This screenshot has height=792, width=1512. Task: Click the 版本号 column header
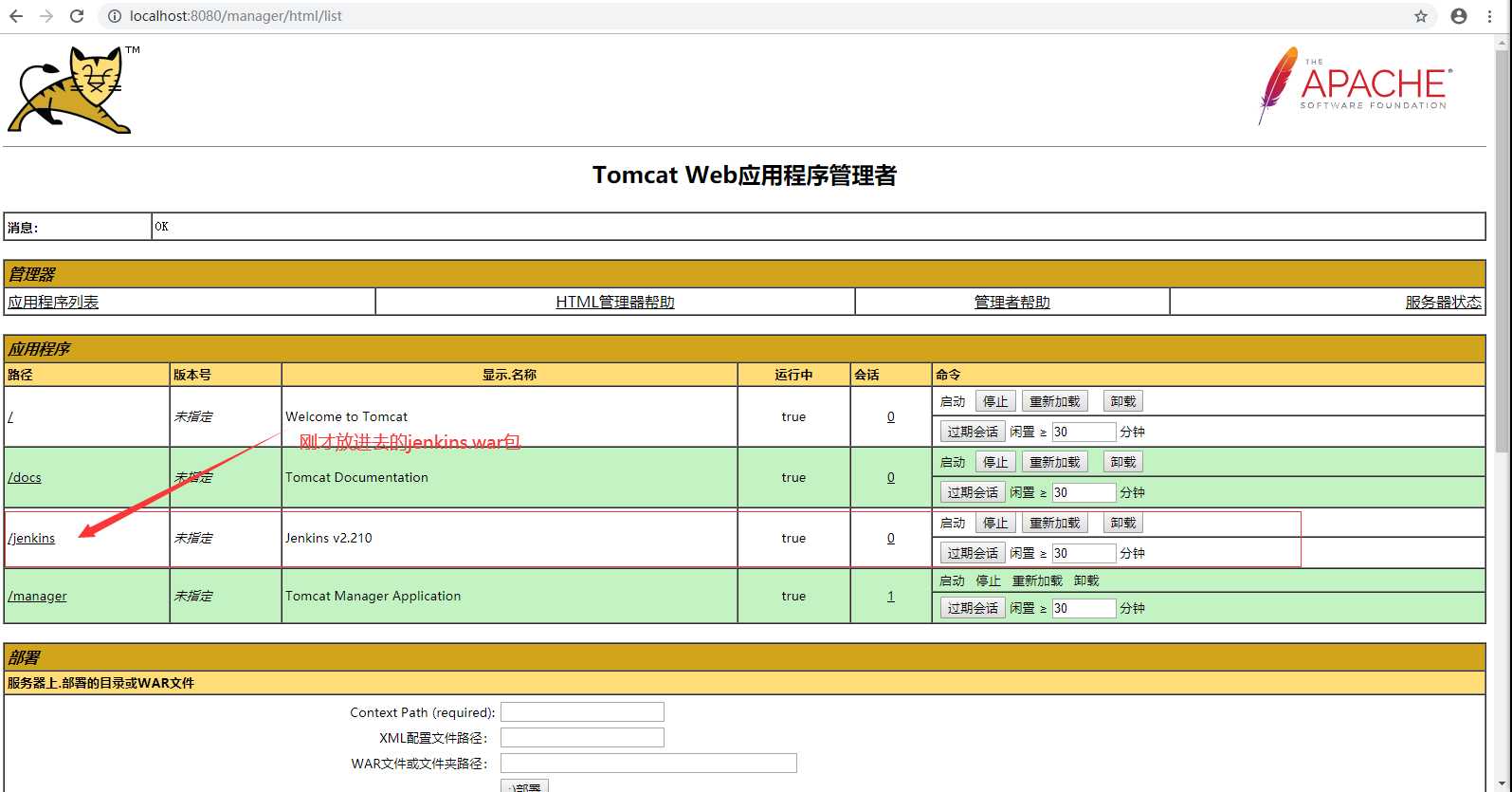192,375
